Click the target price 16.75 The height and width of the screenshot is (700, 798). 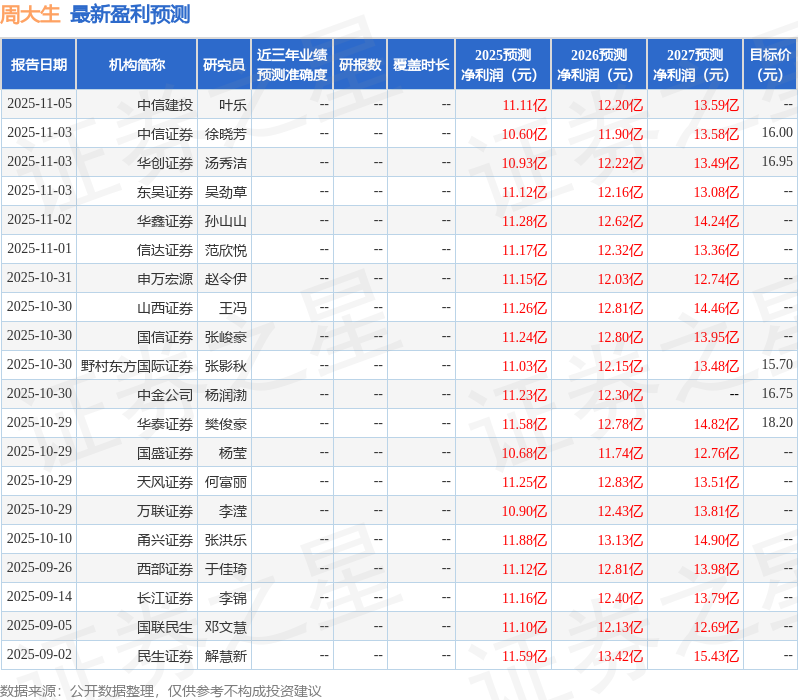[x=777, y=394]
